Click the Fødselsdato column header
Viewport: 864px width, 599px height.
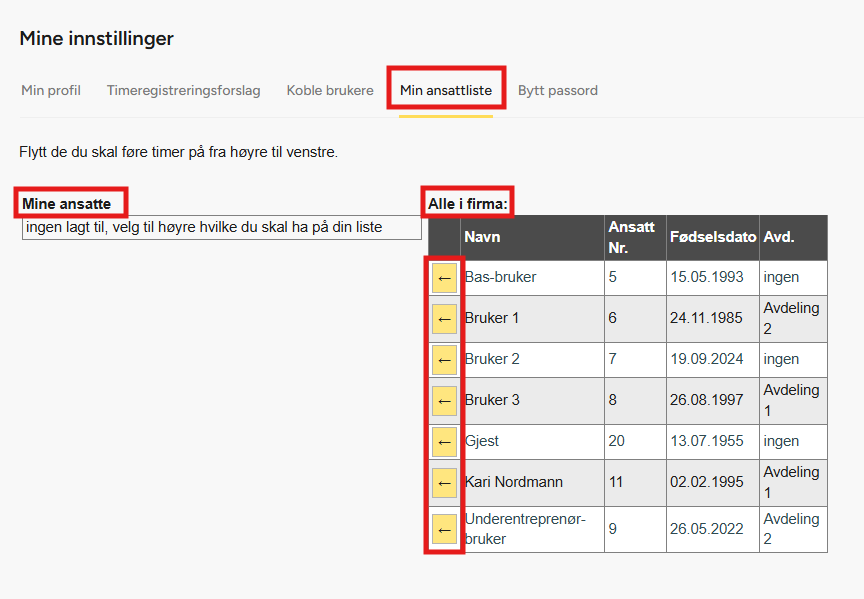[x=712, y=238]
